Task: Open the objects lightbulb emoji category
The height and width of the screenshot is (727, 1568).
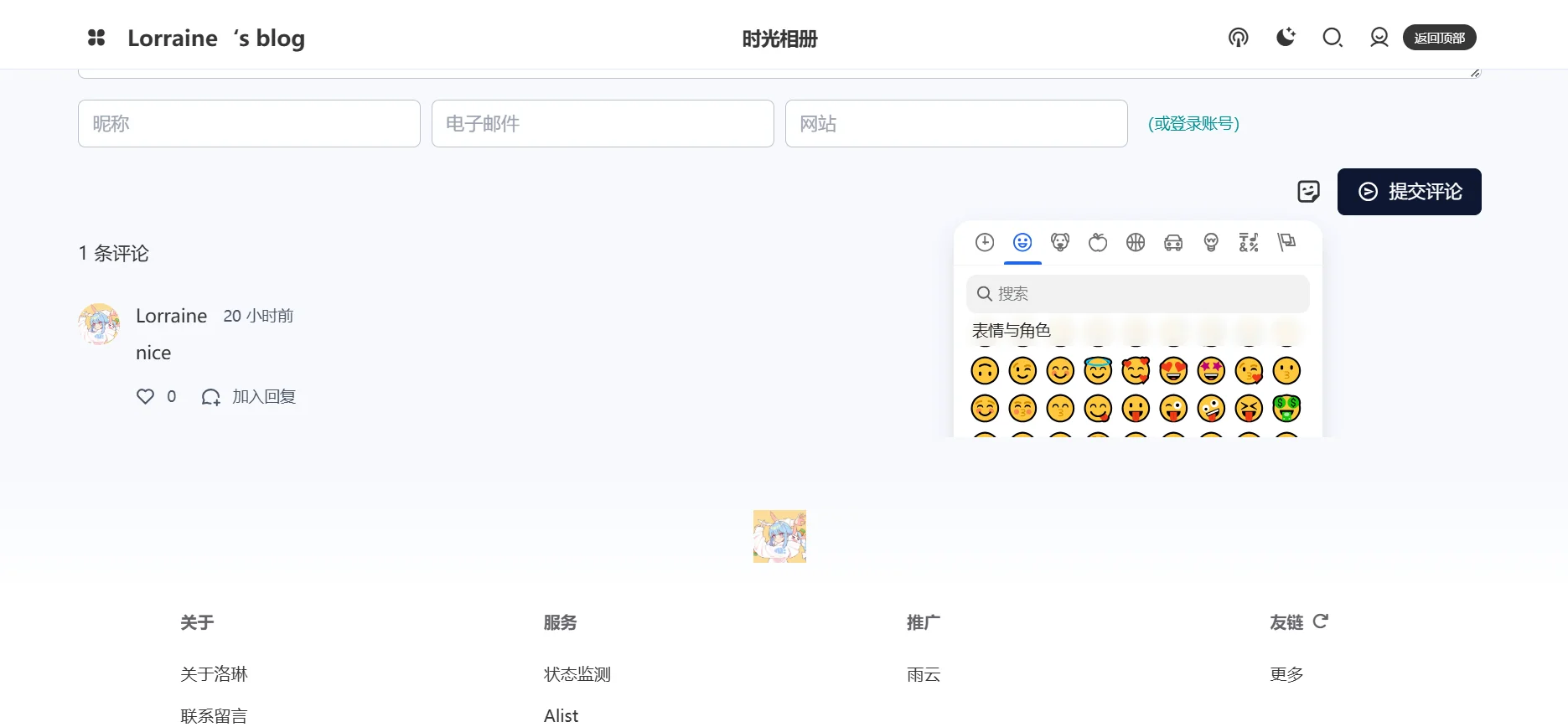Action: [x=1211, y=242]
